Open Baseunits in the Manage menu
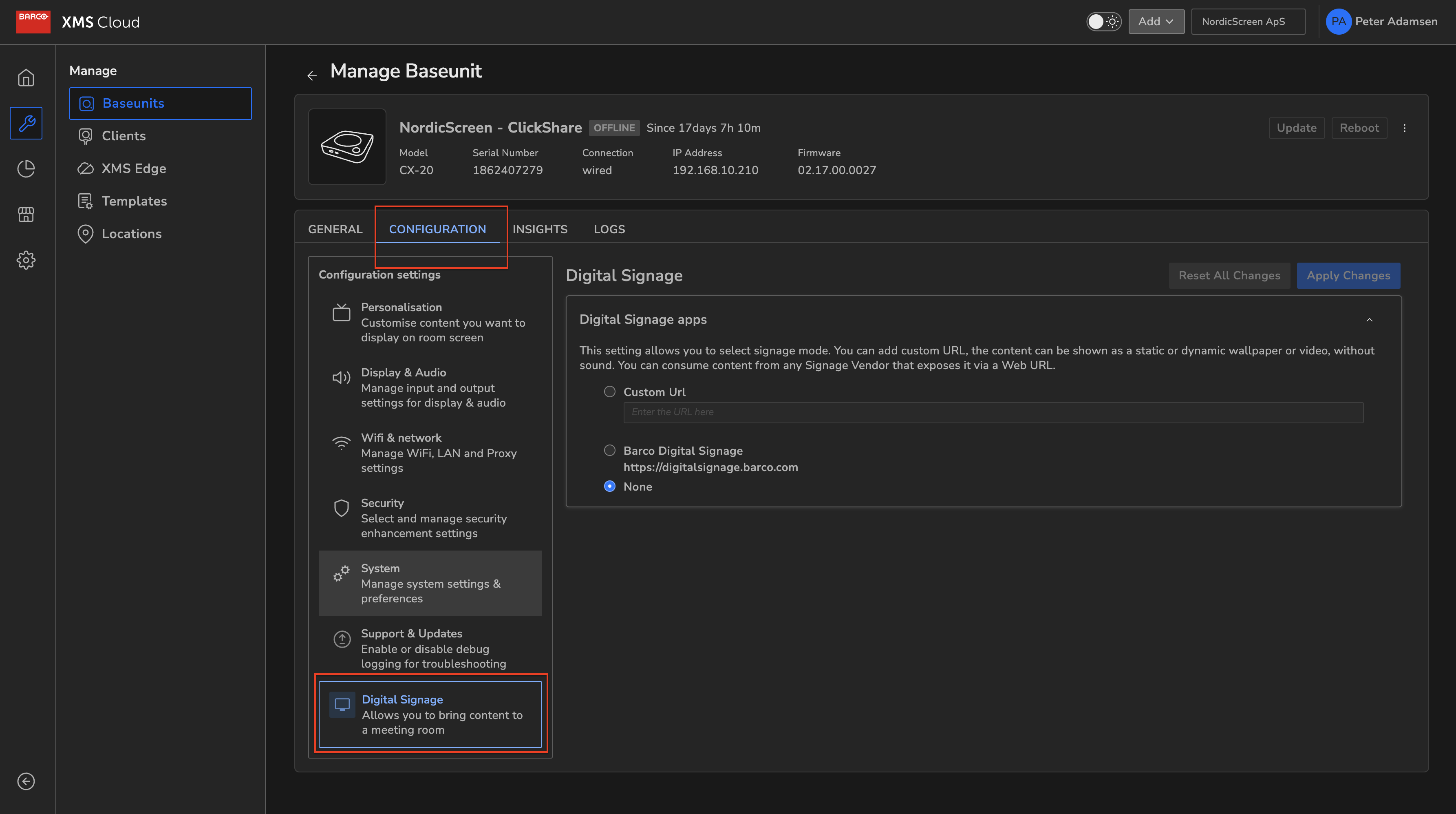This screenshot has height=814, width=1456. pos(161,104)
